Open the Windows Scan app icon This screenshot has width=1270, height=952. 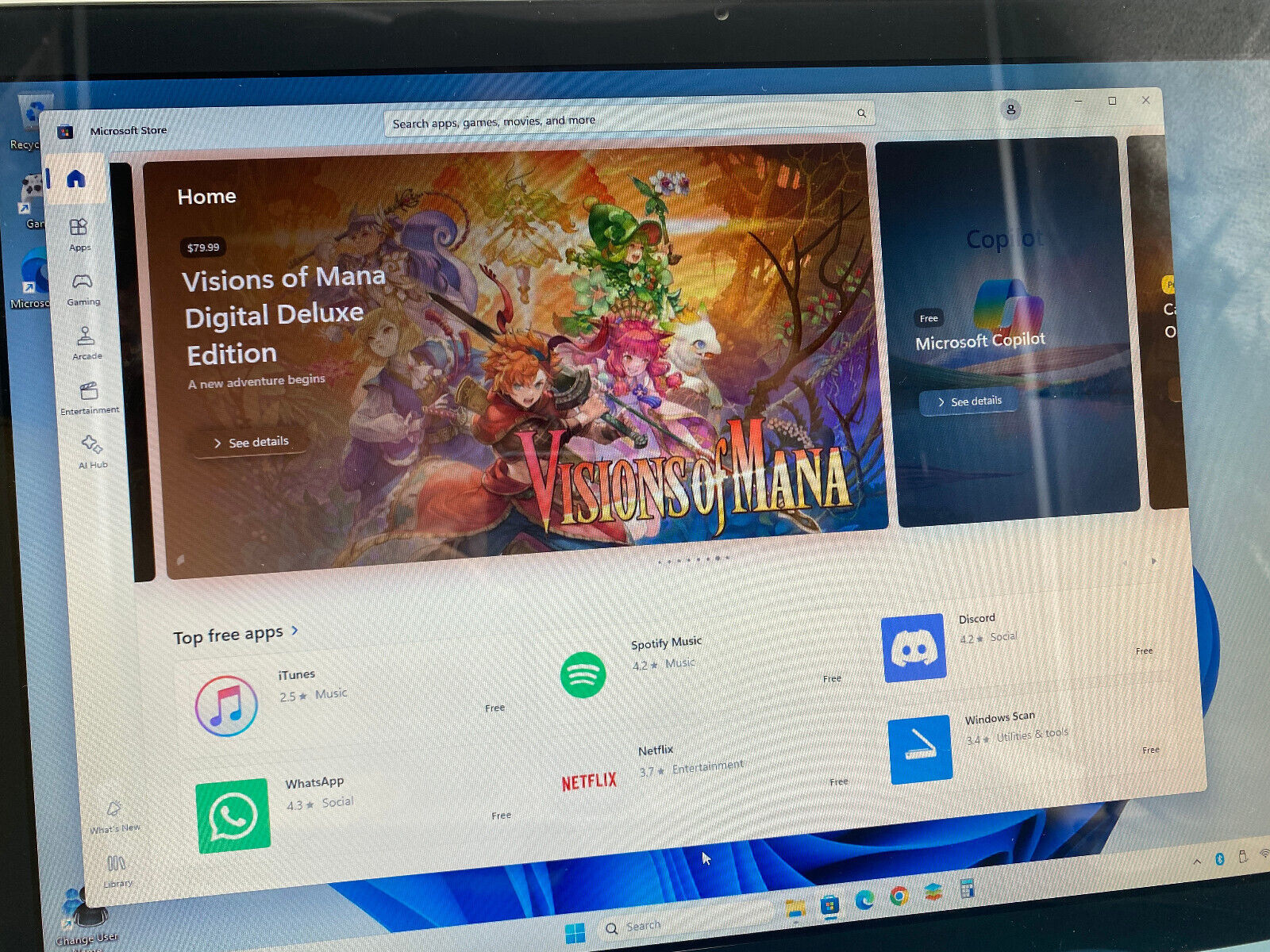(920, 750)
